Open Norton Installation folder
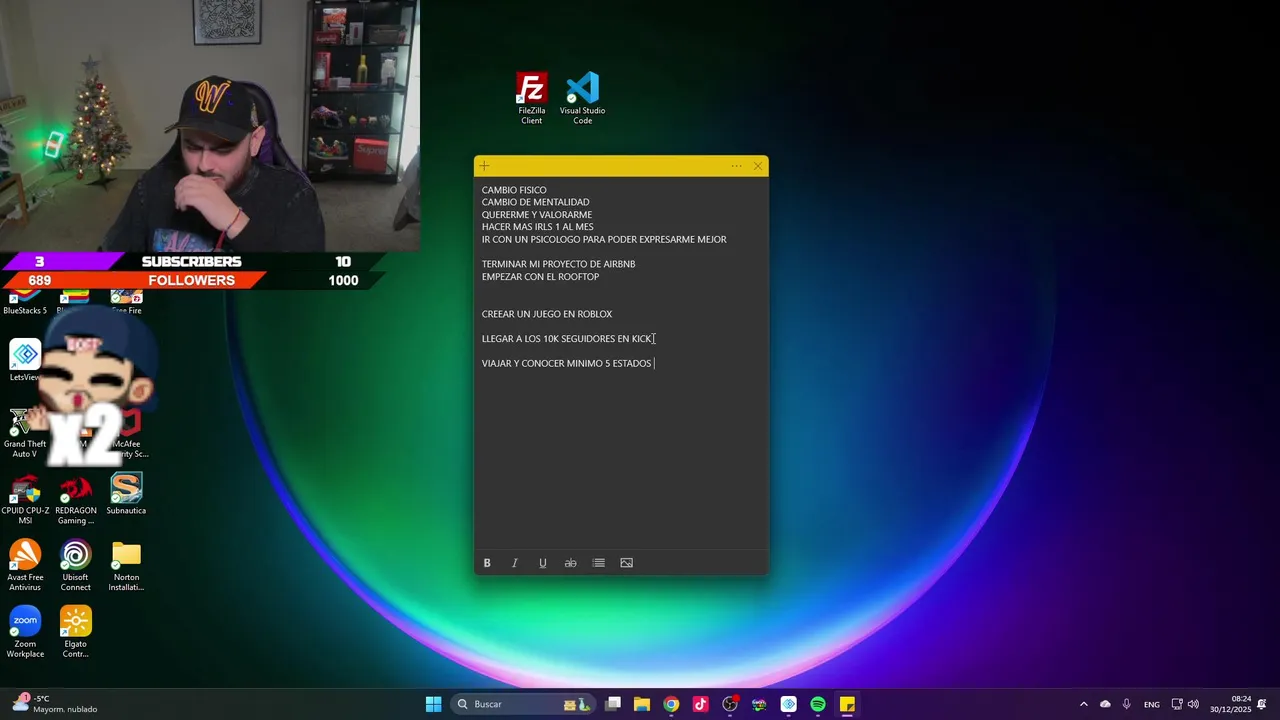The height and width of the screenshot is (720, 1280). point(126,566)
